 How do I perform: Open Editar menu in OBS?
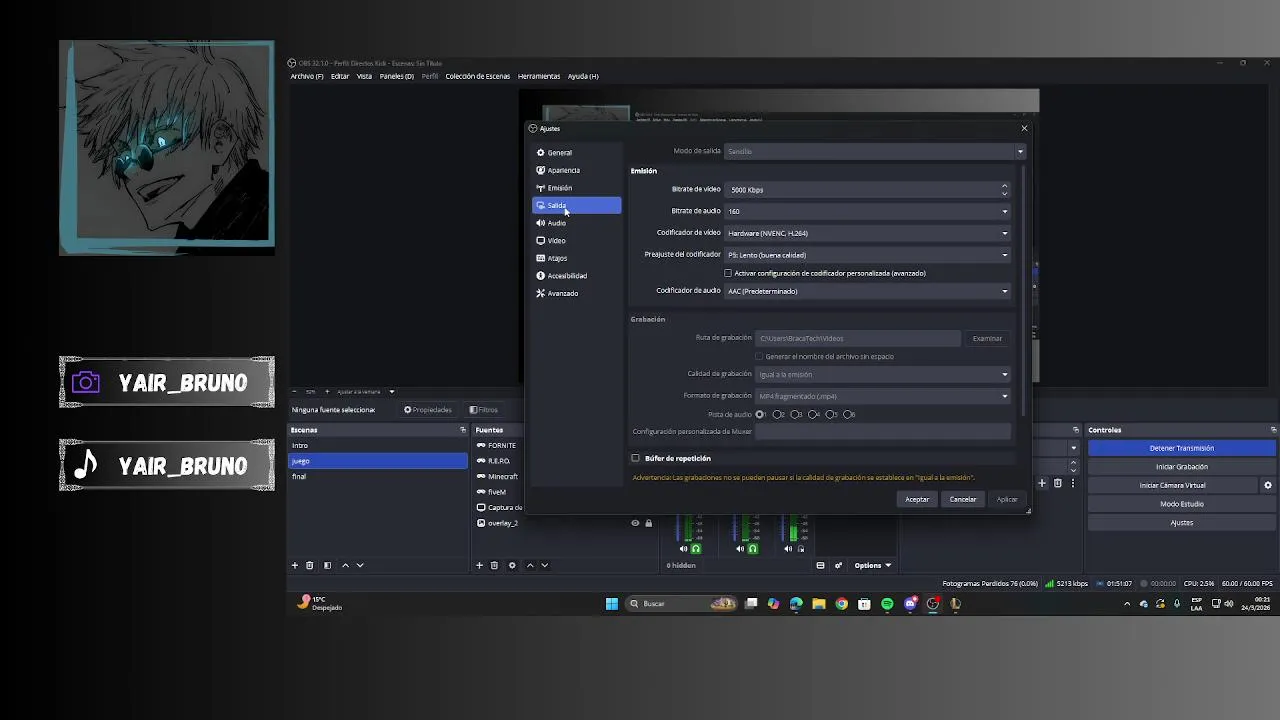(340, 76)
